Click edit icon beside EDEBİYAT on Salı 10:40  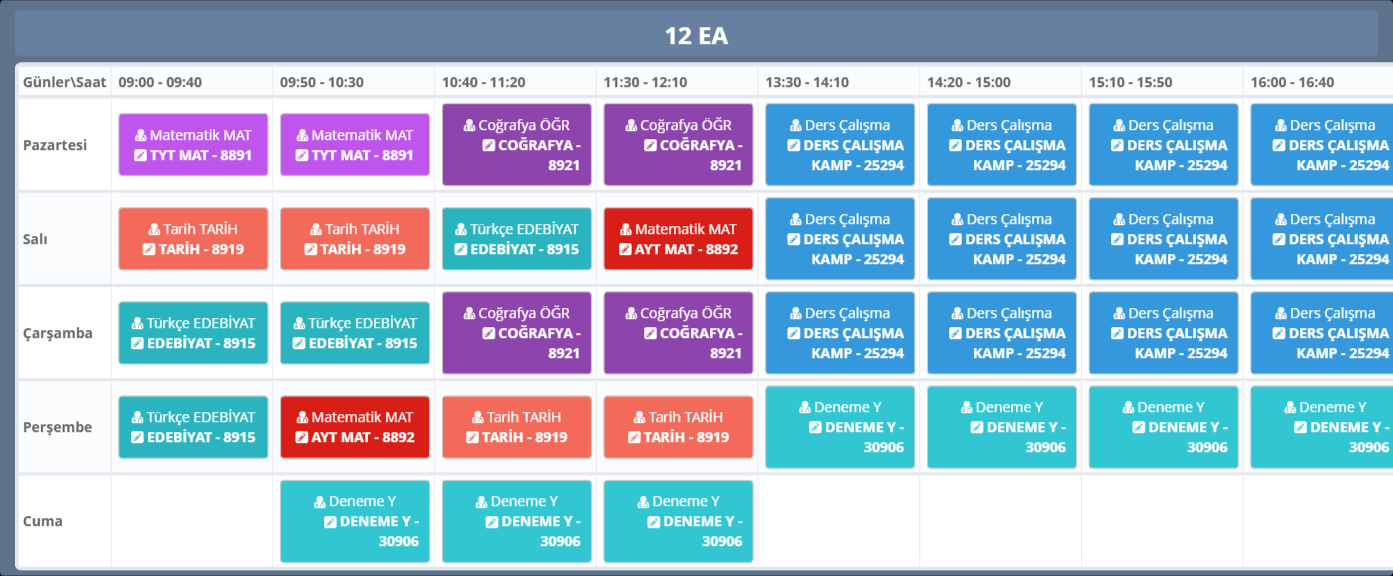click(x=461, y=249)
